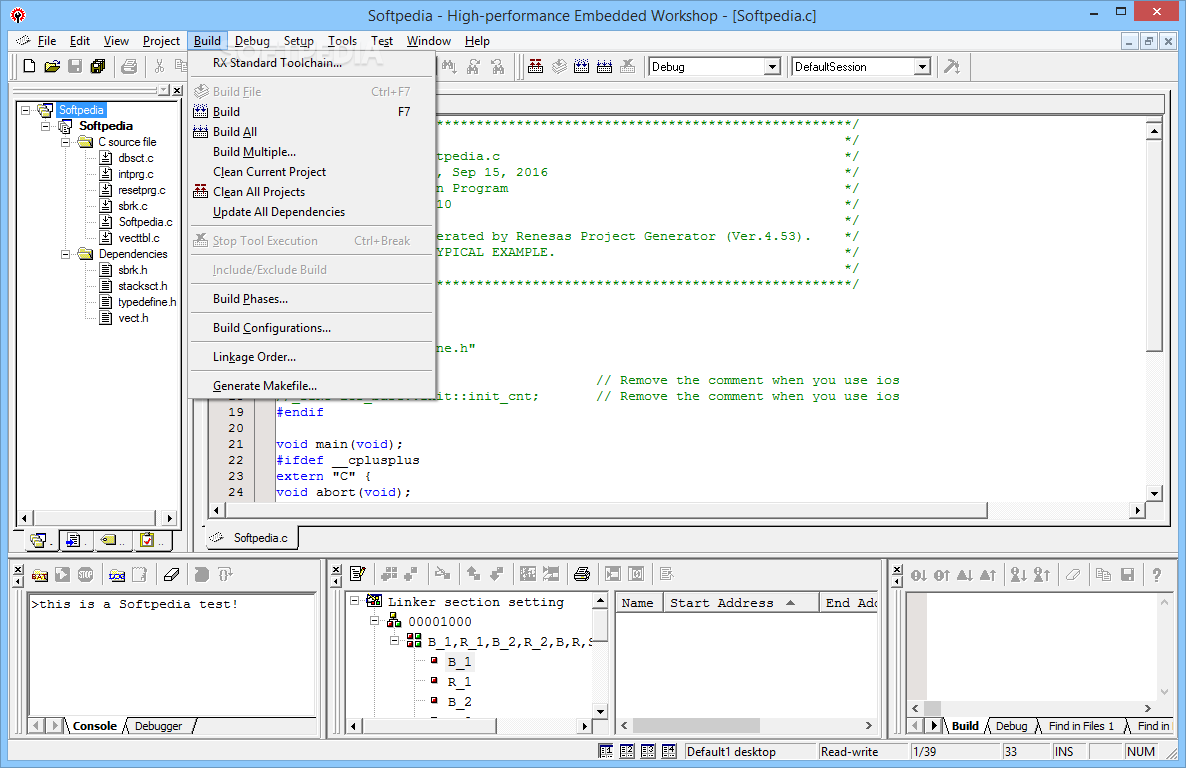Viewport: 1186px width, 768px height.
Task: Close the workspace pane with its X button
Action: pyautogui.click(x=177, y=91)
